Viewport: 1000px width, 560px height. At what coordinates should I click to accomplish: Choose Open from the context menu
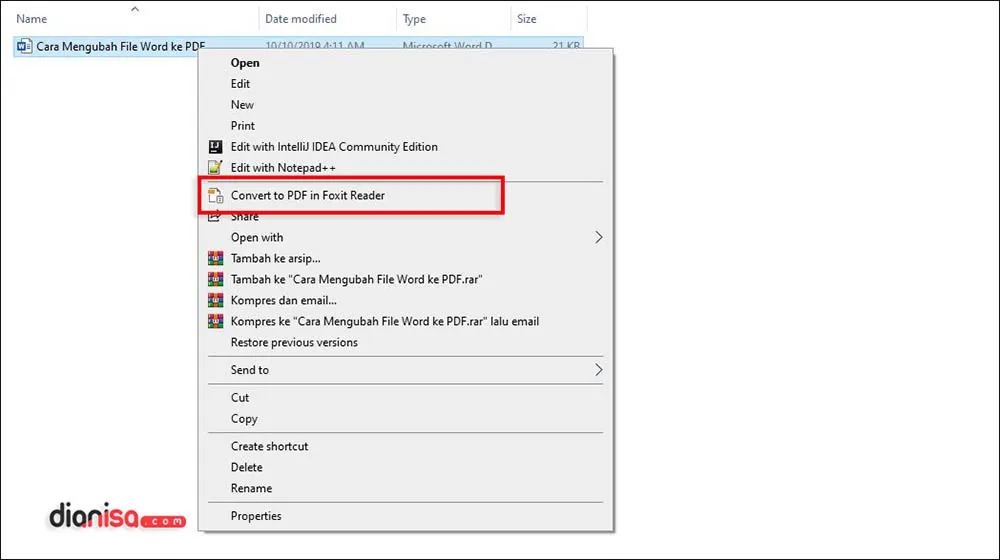pyautogui.click(x=245, y=63)
